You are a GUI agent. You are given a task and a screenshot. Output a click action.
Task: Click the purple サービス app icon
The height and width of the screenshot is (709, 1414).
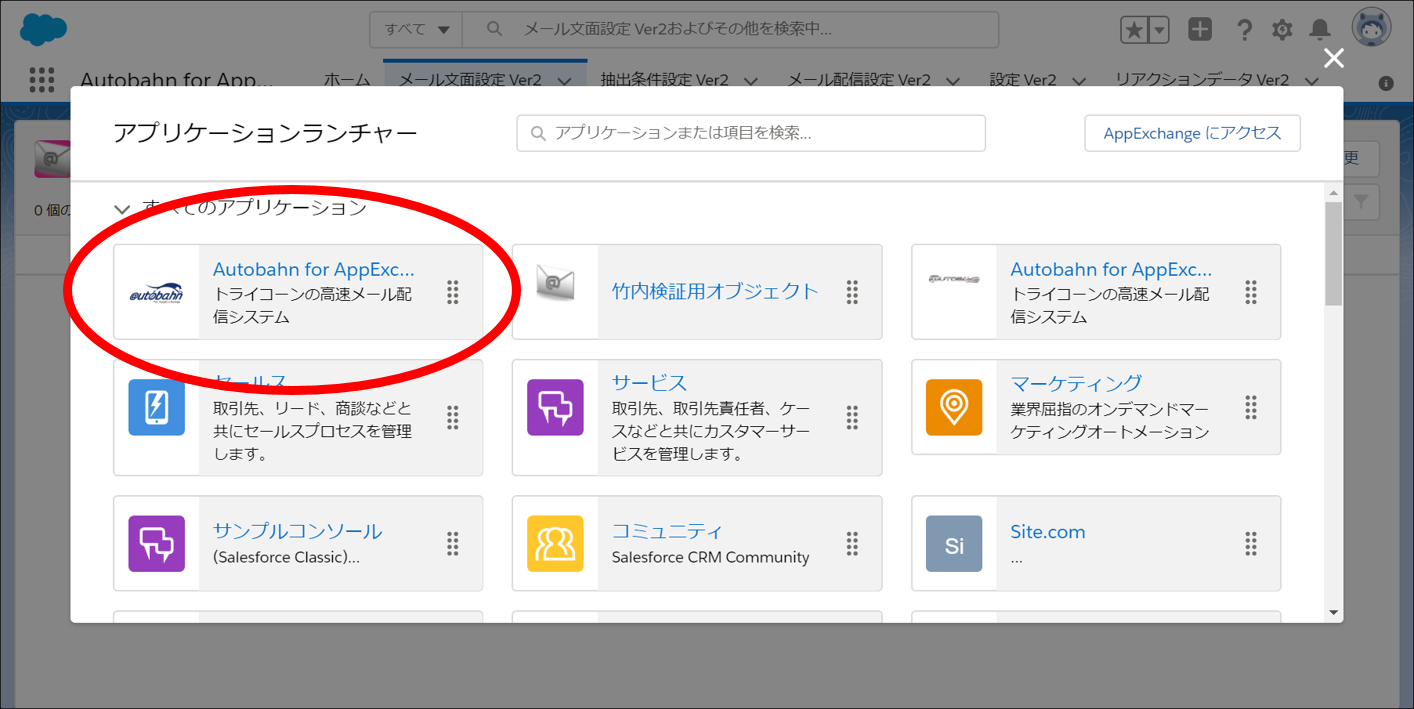pos(555,407)
